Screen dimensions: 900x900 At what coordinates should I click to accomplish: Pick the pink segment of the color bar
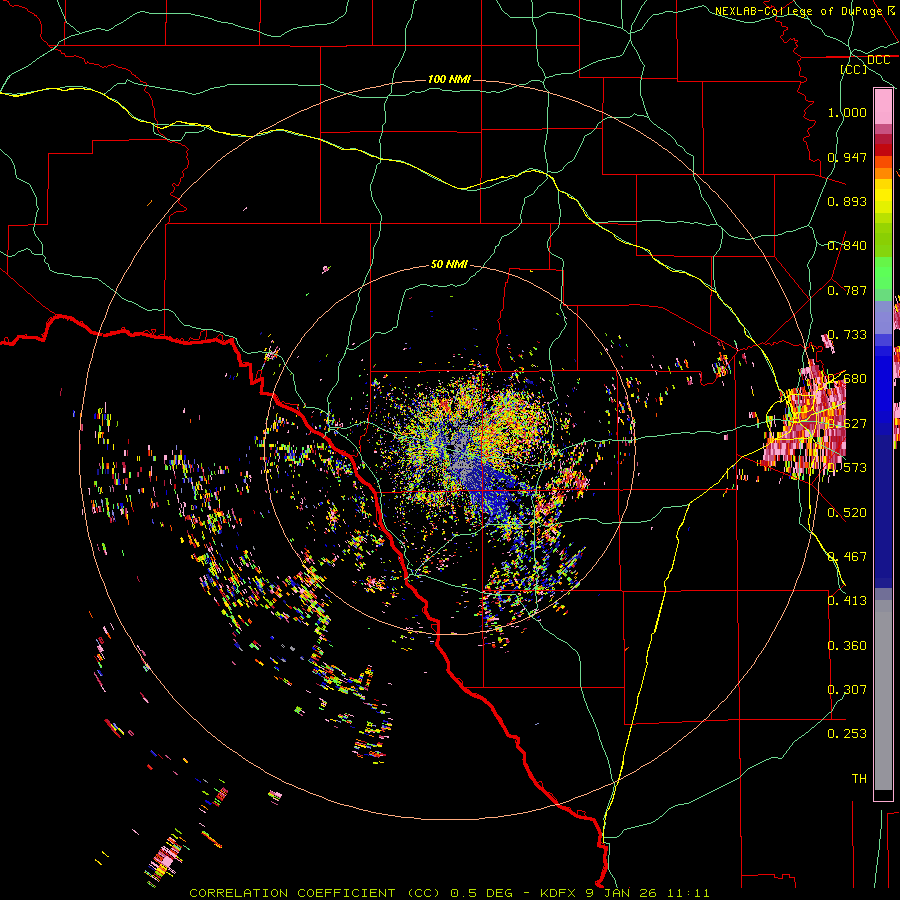point(883,107)
